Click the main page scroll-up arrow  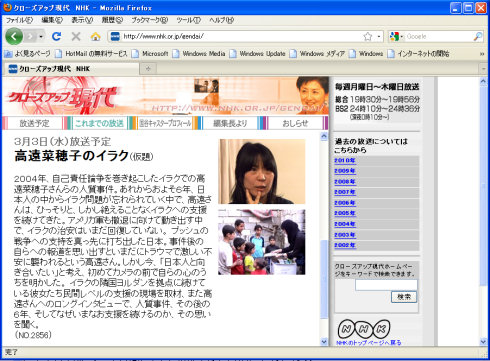click(x=483, y=81)
